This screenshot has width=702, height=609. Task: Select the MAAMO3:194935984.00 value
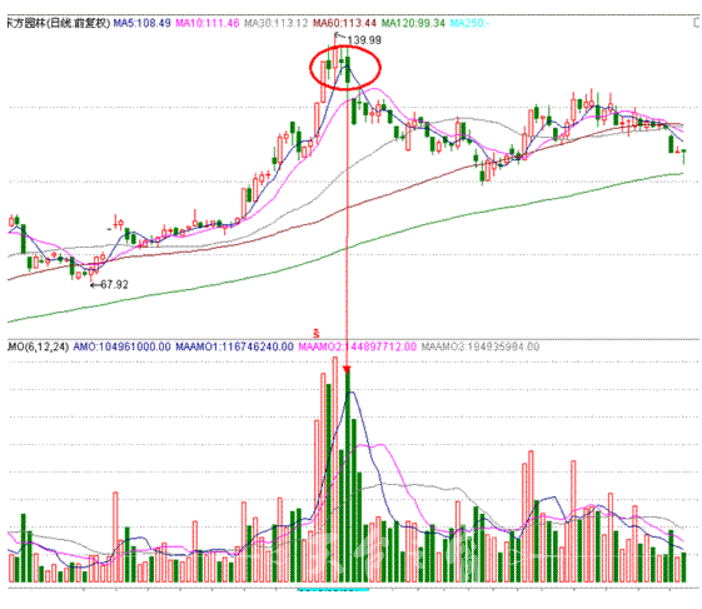click(480, 347)
